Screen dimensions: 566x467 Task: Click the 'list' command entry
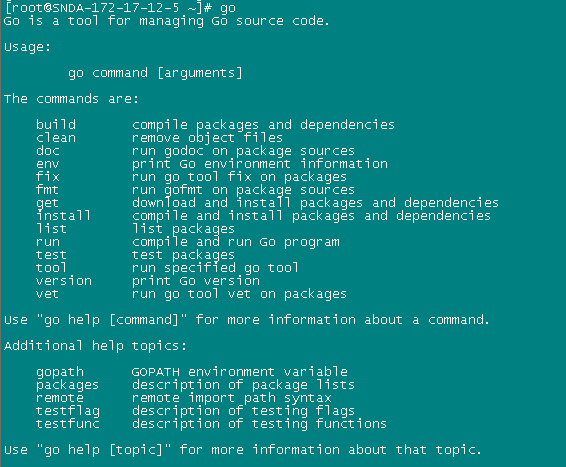click(x=51, y=228)
